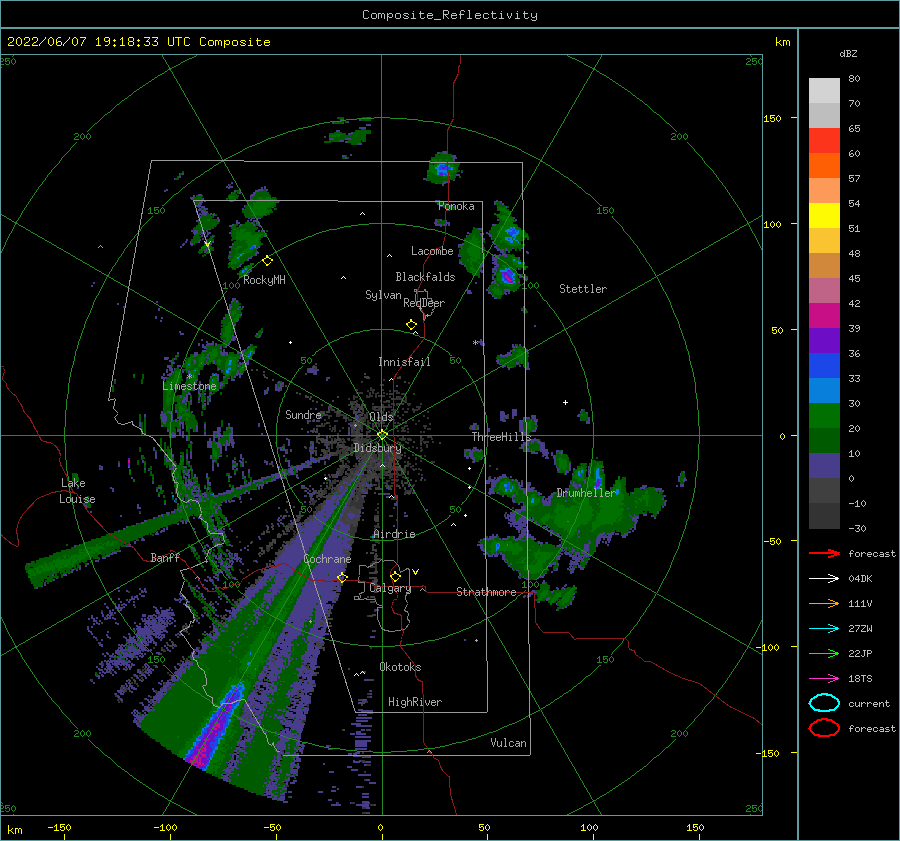This screenshot has width=900, height=841.
Task: Click the Didsbury label
Action: [378, 448]
